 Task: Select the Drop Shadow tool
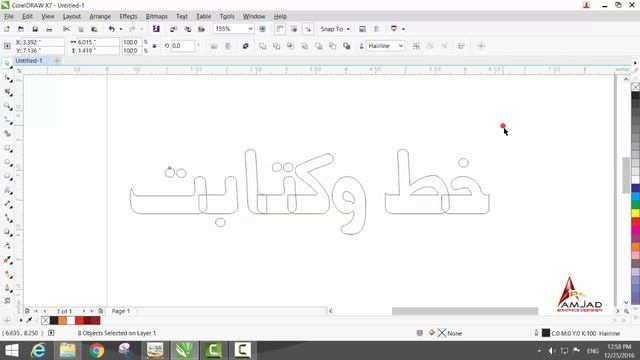7,232
